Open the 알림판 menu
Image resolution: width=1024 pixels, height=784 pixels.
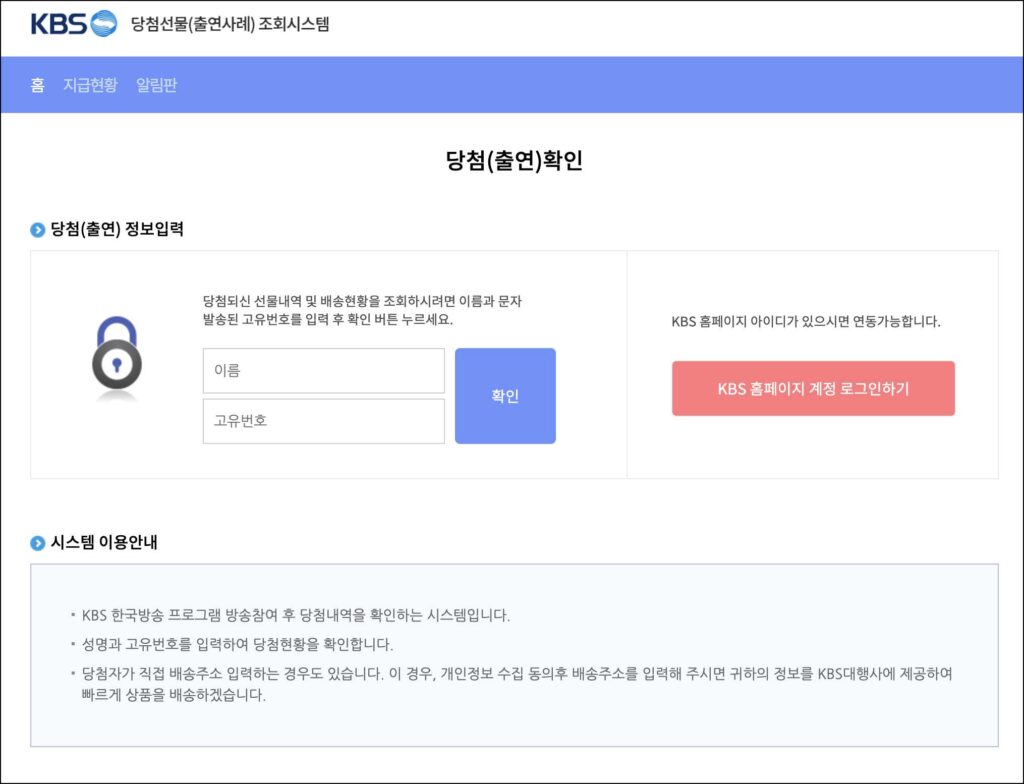(x=157, y=85)
